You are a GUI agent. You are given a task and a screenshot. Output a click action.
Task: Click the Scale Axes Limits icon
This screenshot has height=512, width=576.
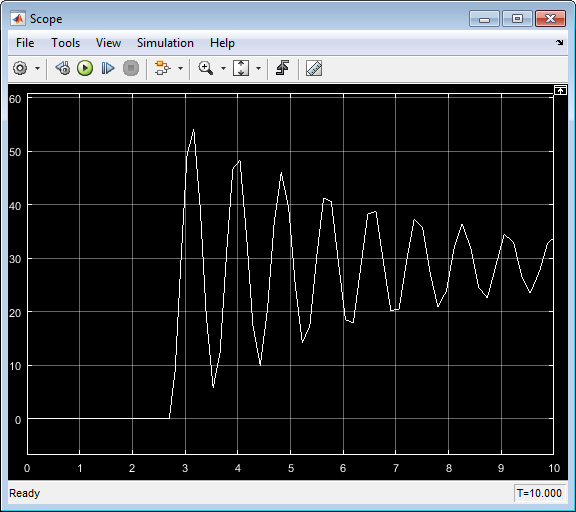point(241,68)
